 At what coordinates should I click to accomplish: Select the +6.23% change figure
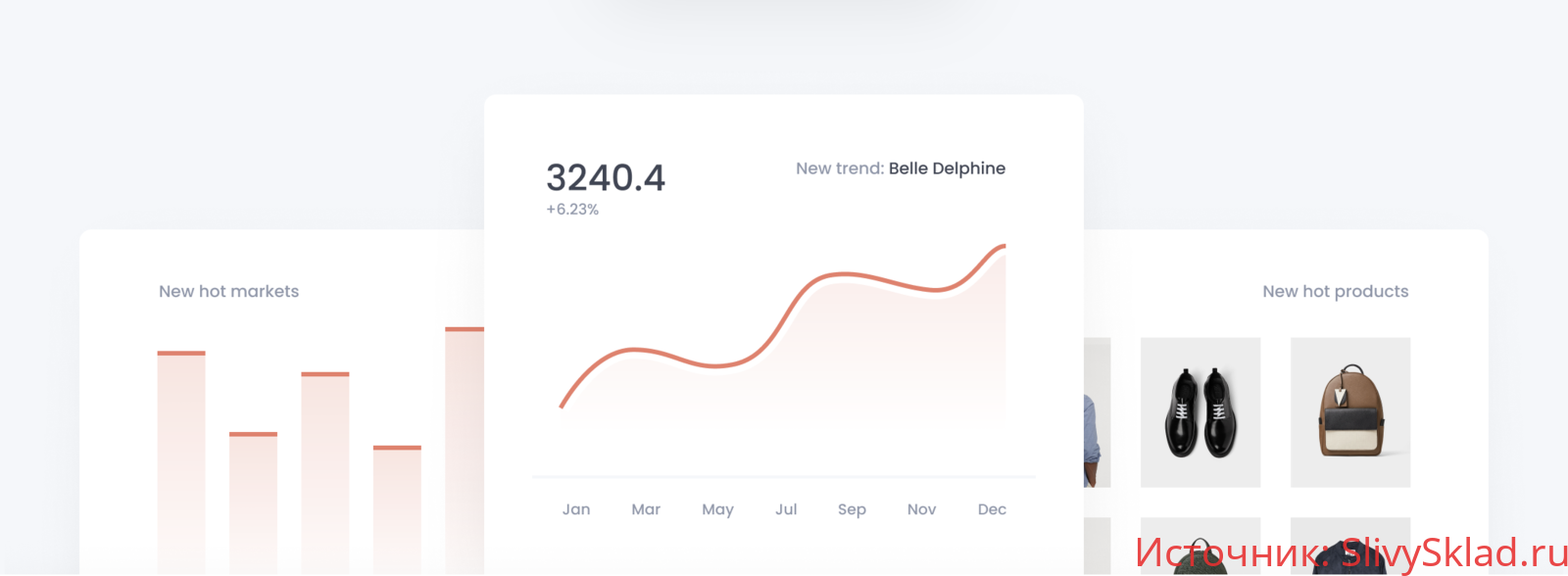click(572, 210)
